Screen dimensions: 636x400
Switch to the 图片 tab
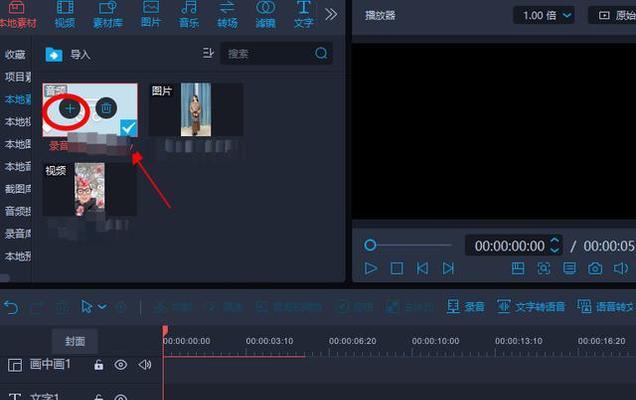(x=151, y=15)
